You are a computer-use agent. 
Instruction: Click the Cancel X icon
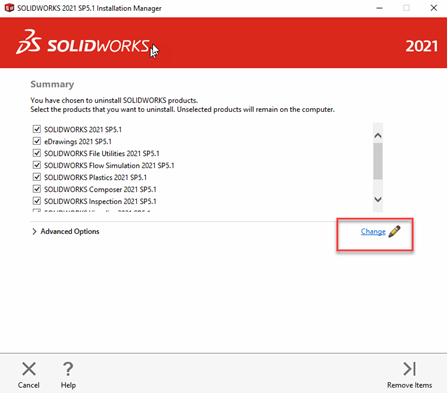point(29,369)
